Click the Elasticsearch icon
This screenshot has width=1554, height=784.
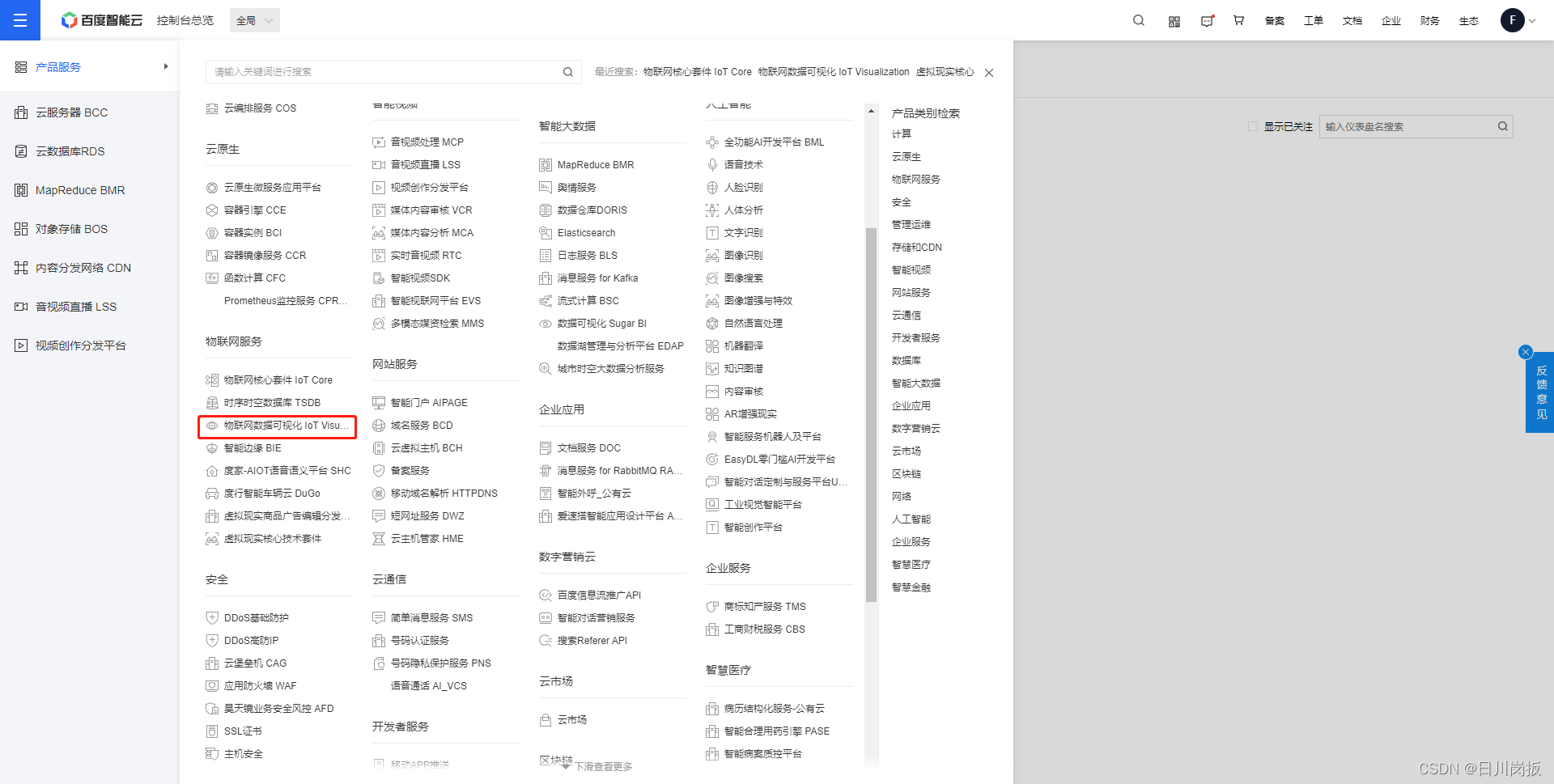click(546, 233)
